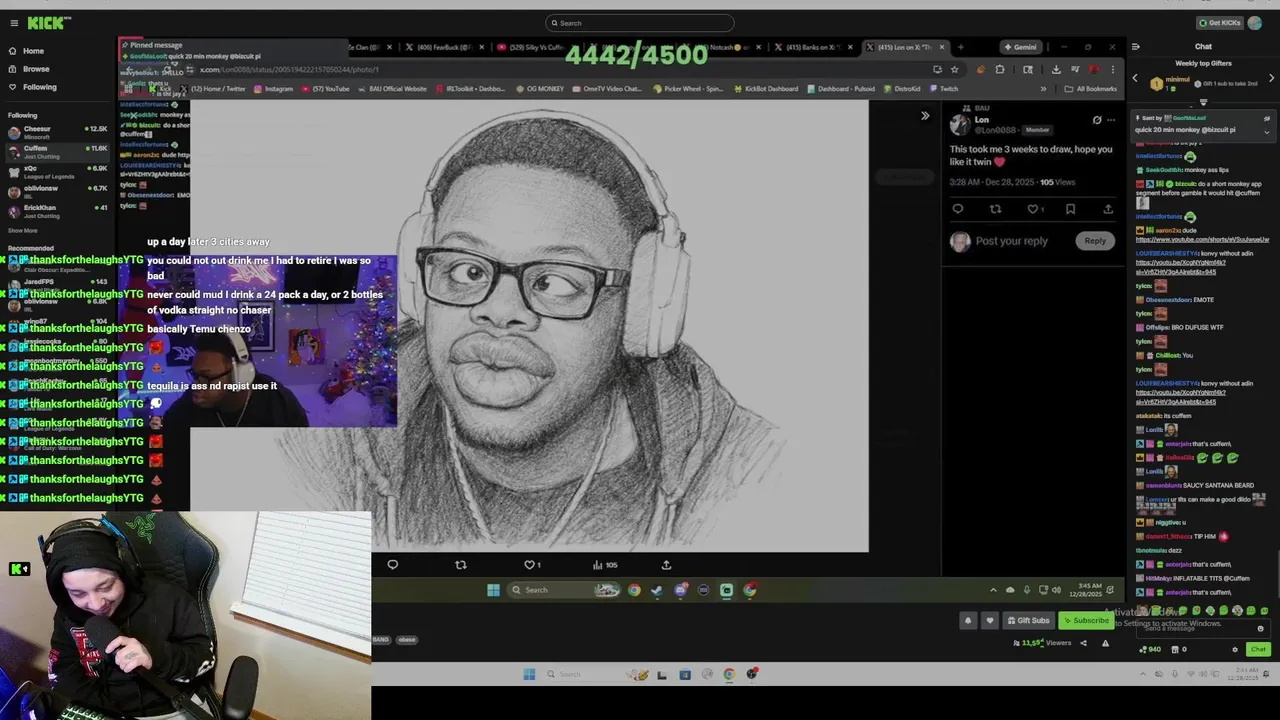The image size is (1280, 720).
Task: Click the Gift Subs button
Action: [x=1027, y=620]
